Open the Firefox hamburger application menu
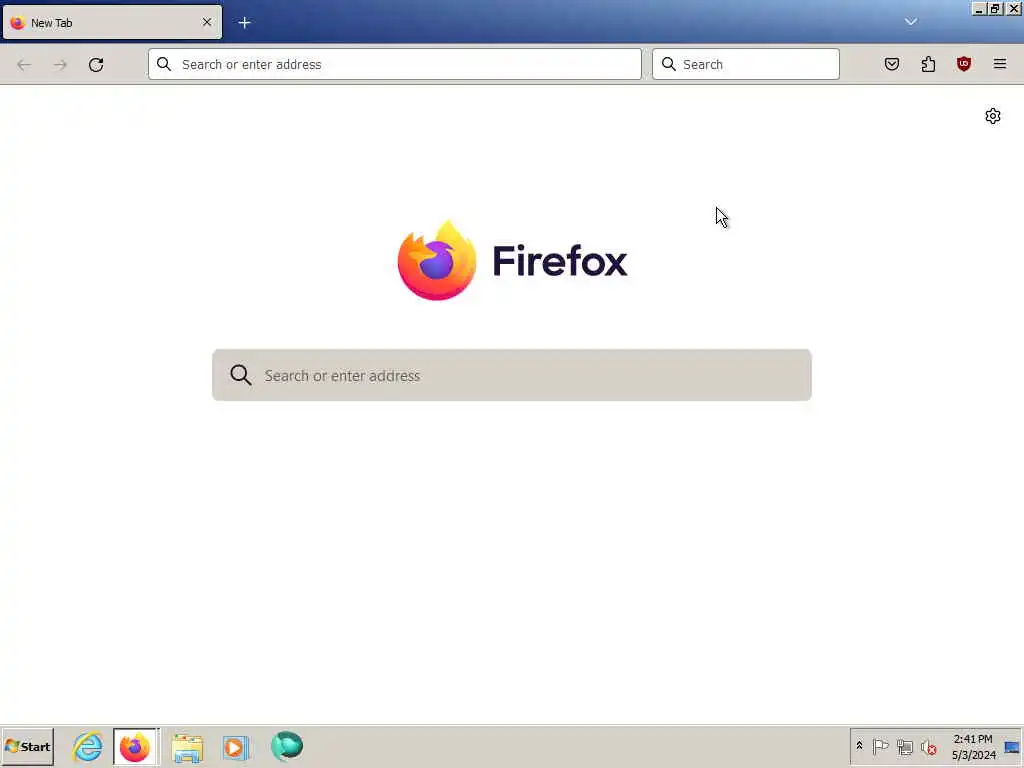Viewport: 1024px width, 768px height. point(1000,64)
